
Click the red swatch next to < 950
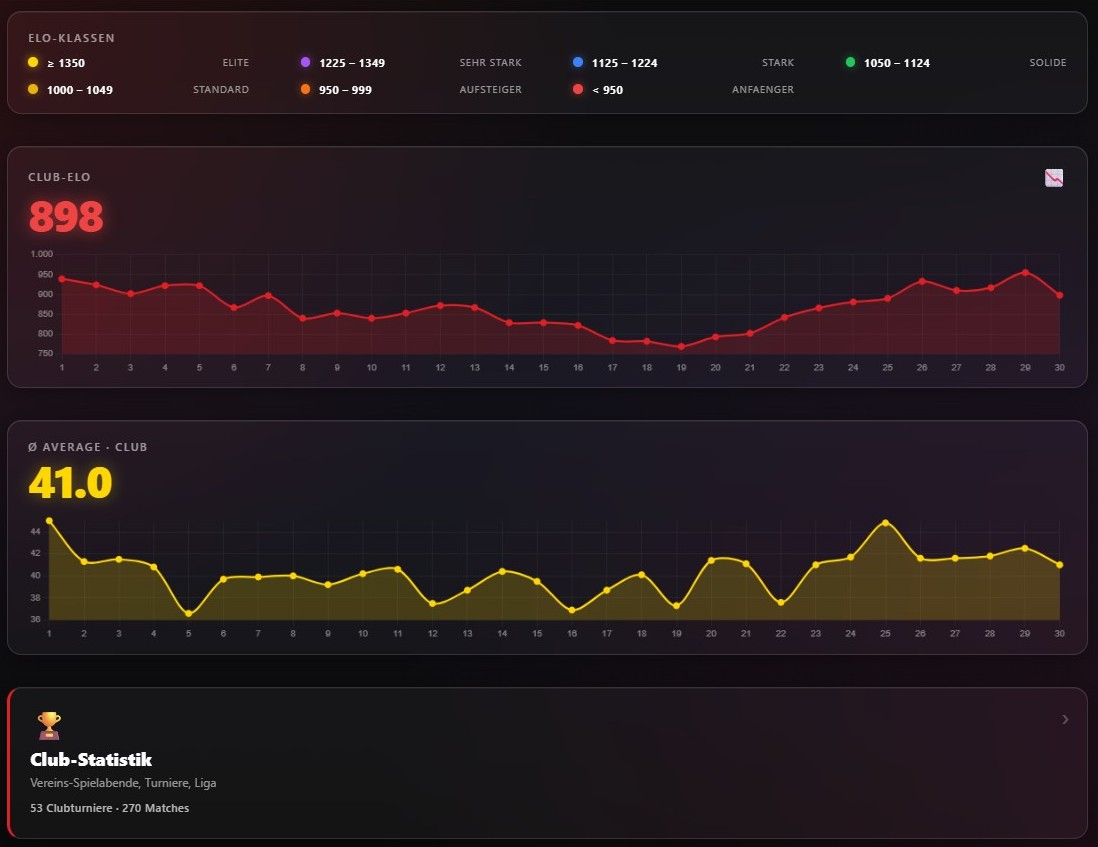578,89
